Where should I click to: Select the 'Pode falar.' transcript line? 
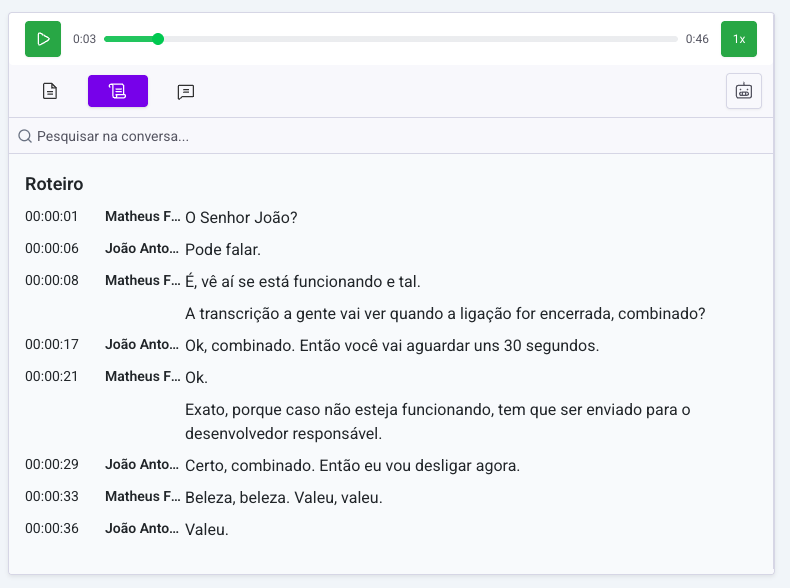223,250
